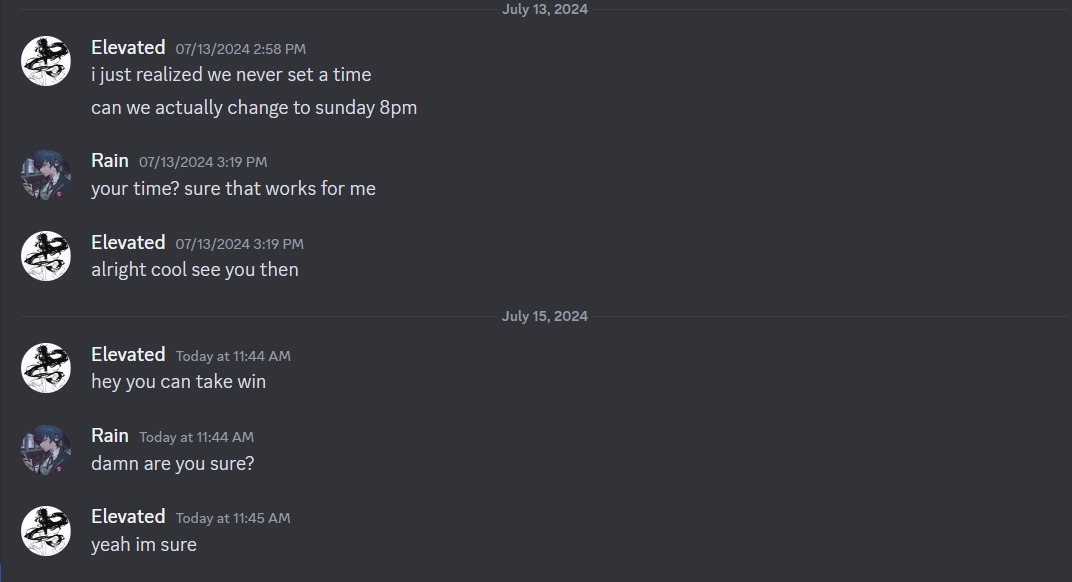The height and width of the screenshot is (582, 1072).
Task: Select Elevated's avatar beside "yeah im sure"
Action: (x=46, y=530)
